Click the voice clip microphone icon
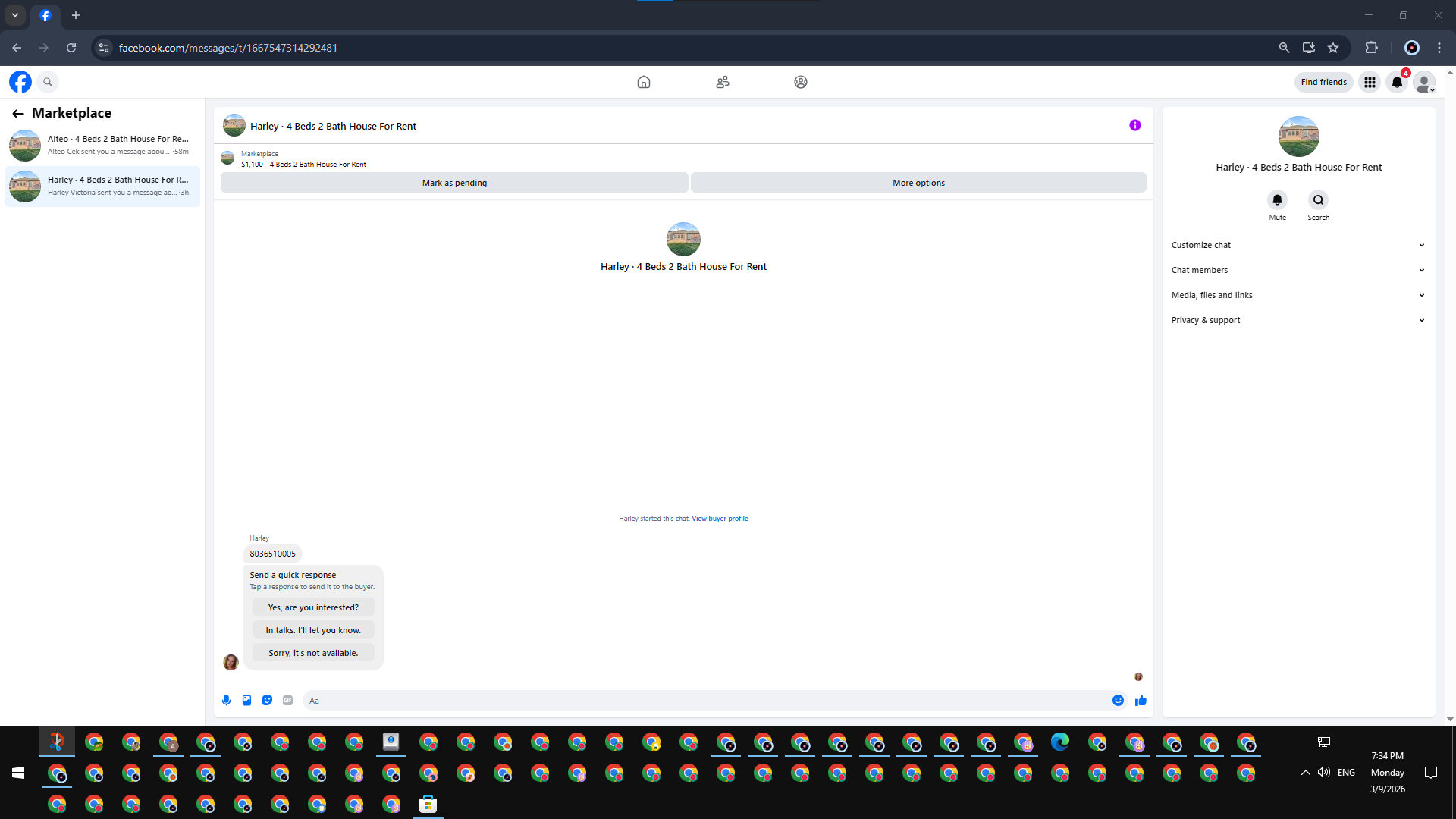Image resolution: width=1456 pixels, height=819 pixels. point(226,701)
